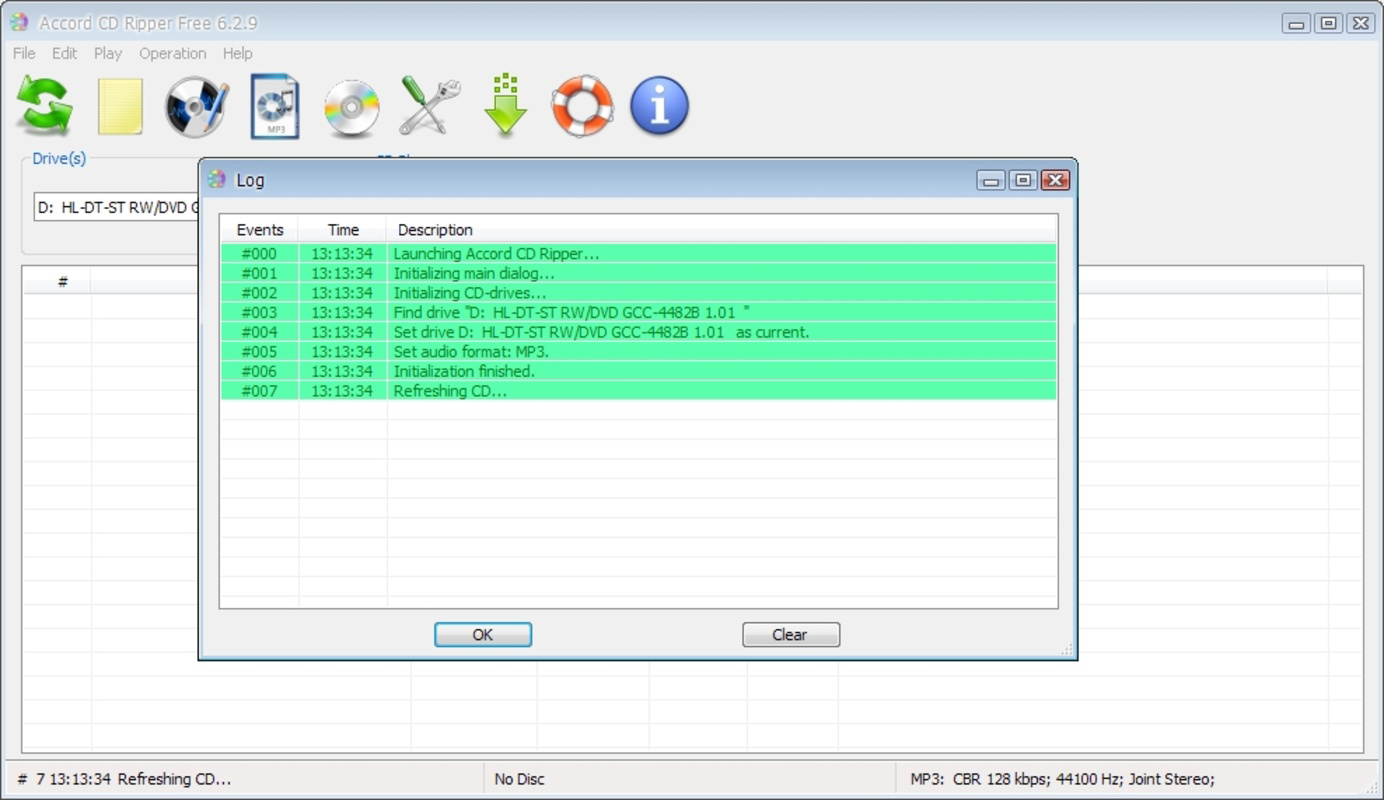This screenshot has width=1384, height=800.
Task: Select log row 'Initializing main dialog…'
Action: (639, 273)
